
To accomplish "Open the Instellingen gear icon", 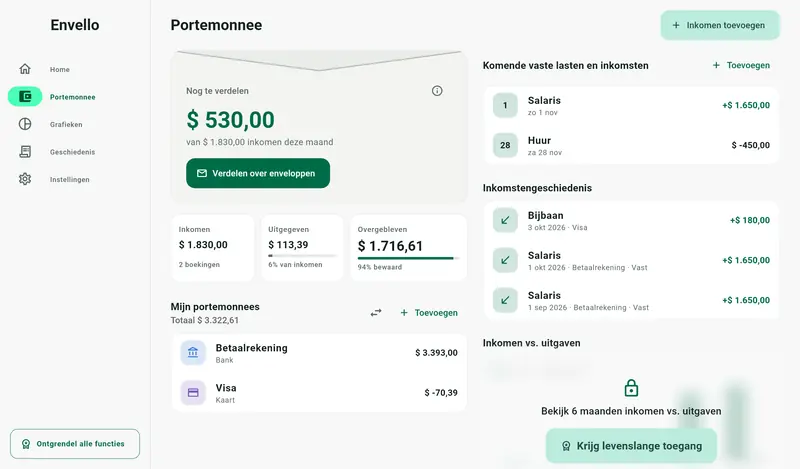I will pyautogui.click(x=25, y=179).
